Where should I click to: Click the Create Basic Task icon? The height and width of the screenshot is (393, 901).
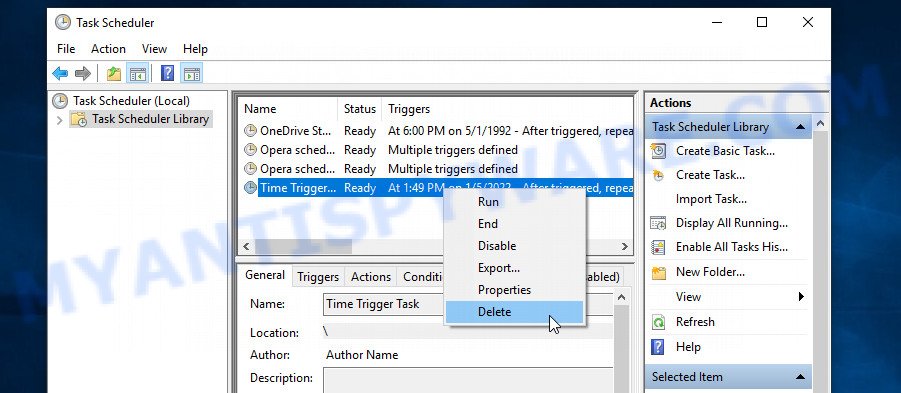coord(659,151)
